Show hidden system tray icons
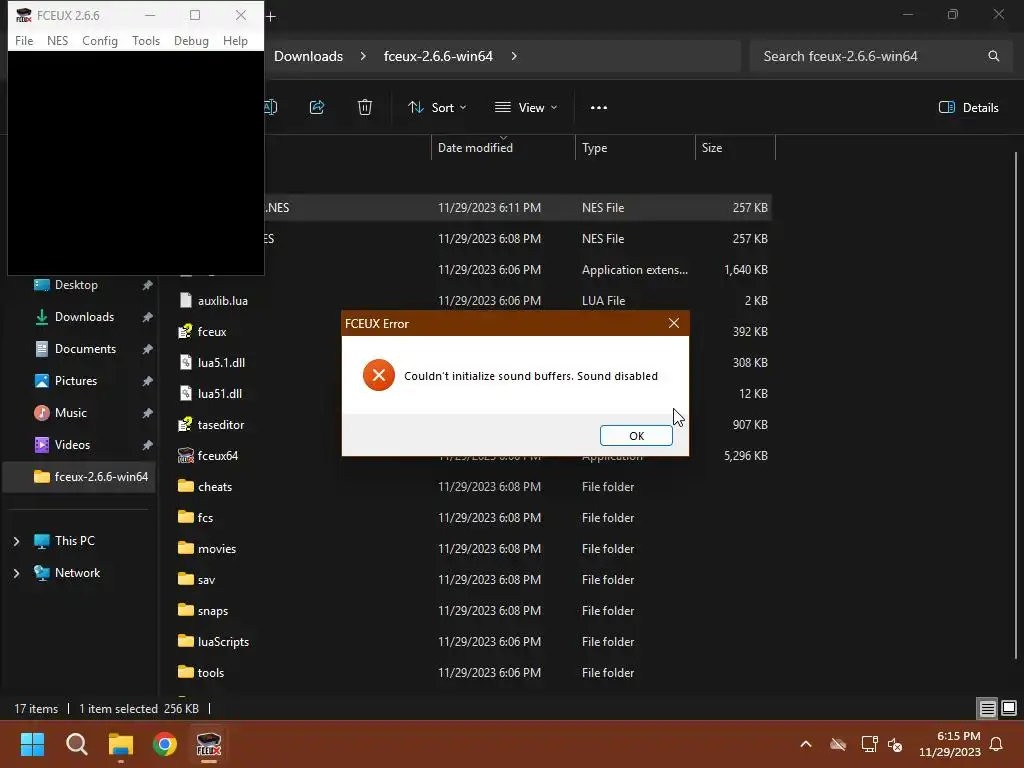 (806, 744)
